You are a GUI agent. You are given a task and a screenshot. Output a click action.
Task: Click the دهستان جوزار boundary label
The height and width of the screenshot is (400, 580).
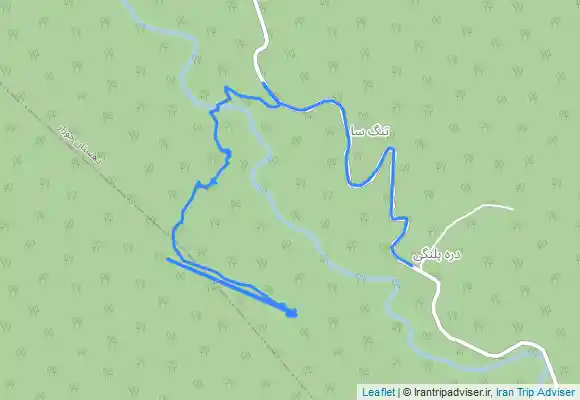pos(79,145)
